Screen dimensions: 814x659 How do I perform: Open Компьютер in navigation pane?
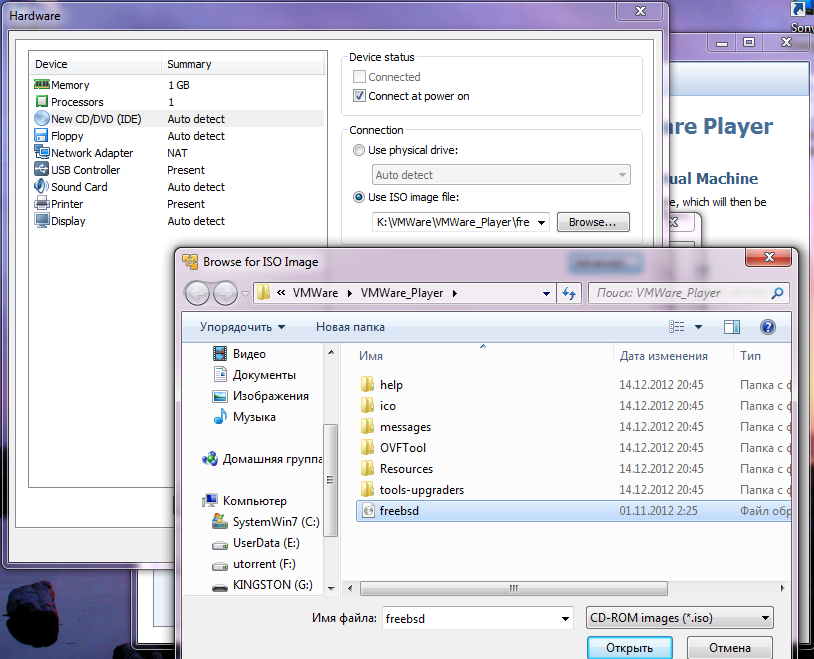(x=244, y=501)
